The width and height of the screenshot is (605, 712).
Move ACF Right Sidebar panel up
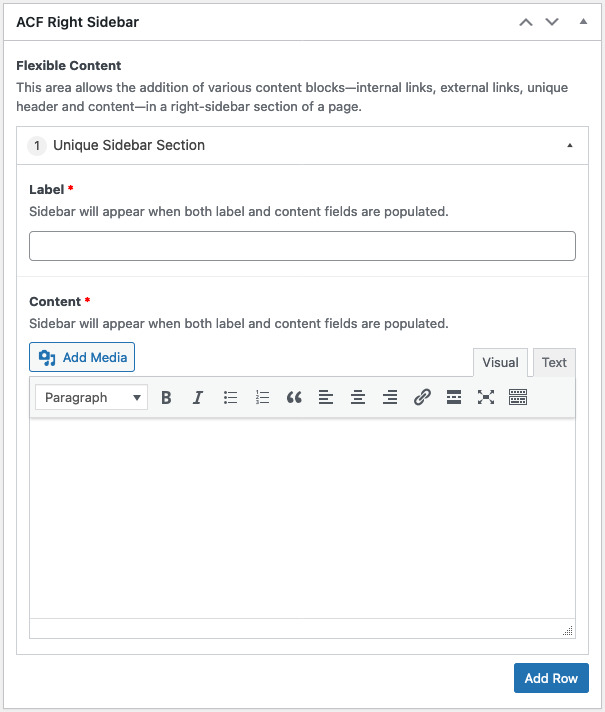tap(526, 21)
